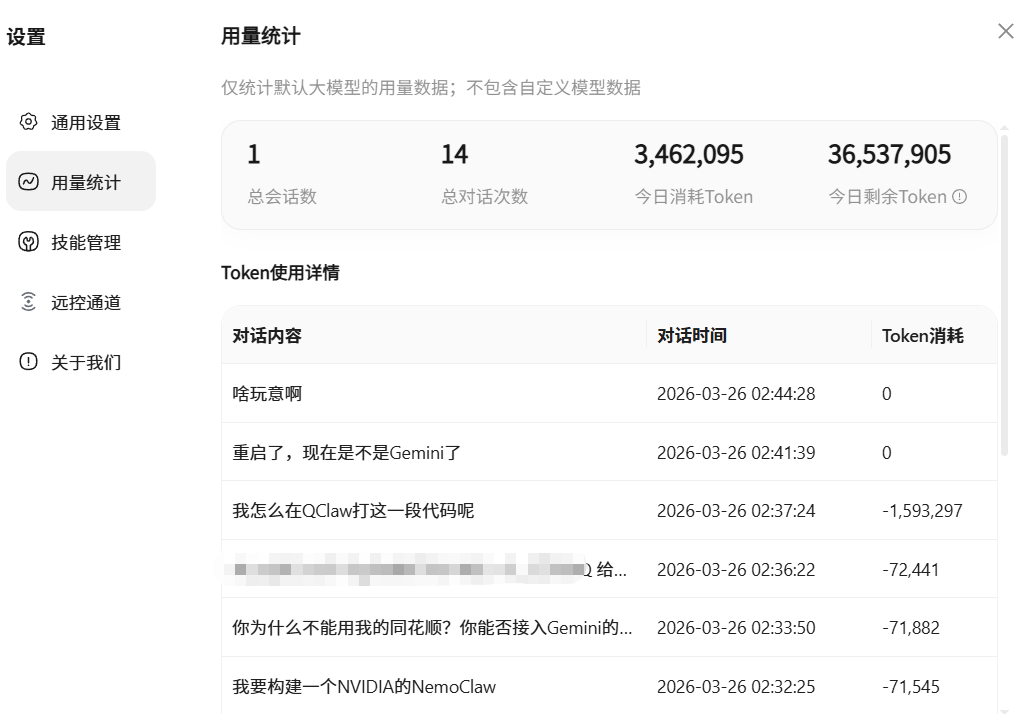Click timestamp 2026-03-26 02:32:25
The height and width of the screenshot is (714, 1033).
(x=736, y=686)
